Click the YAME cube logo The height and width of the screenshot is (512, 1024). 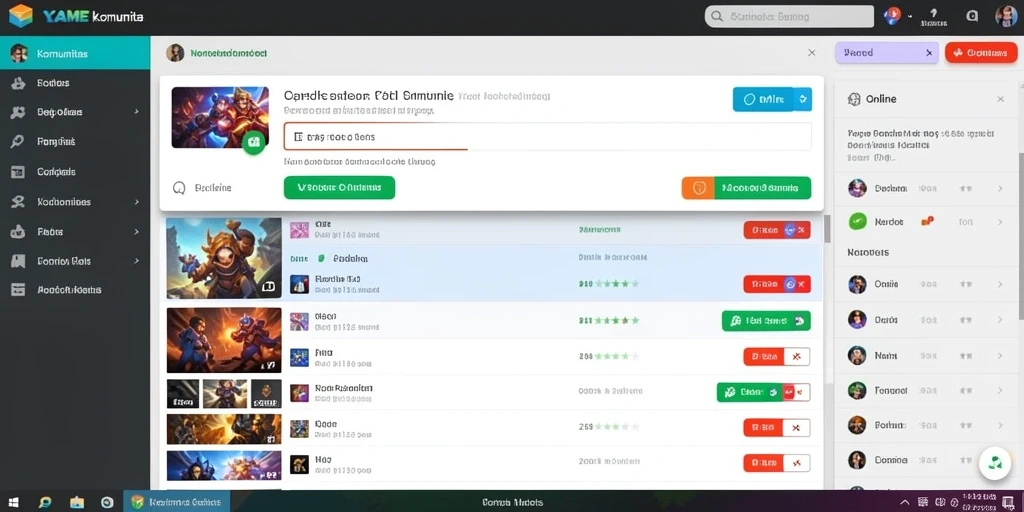click(21, 16)
